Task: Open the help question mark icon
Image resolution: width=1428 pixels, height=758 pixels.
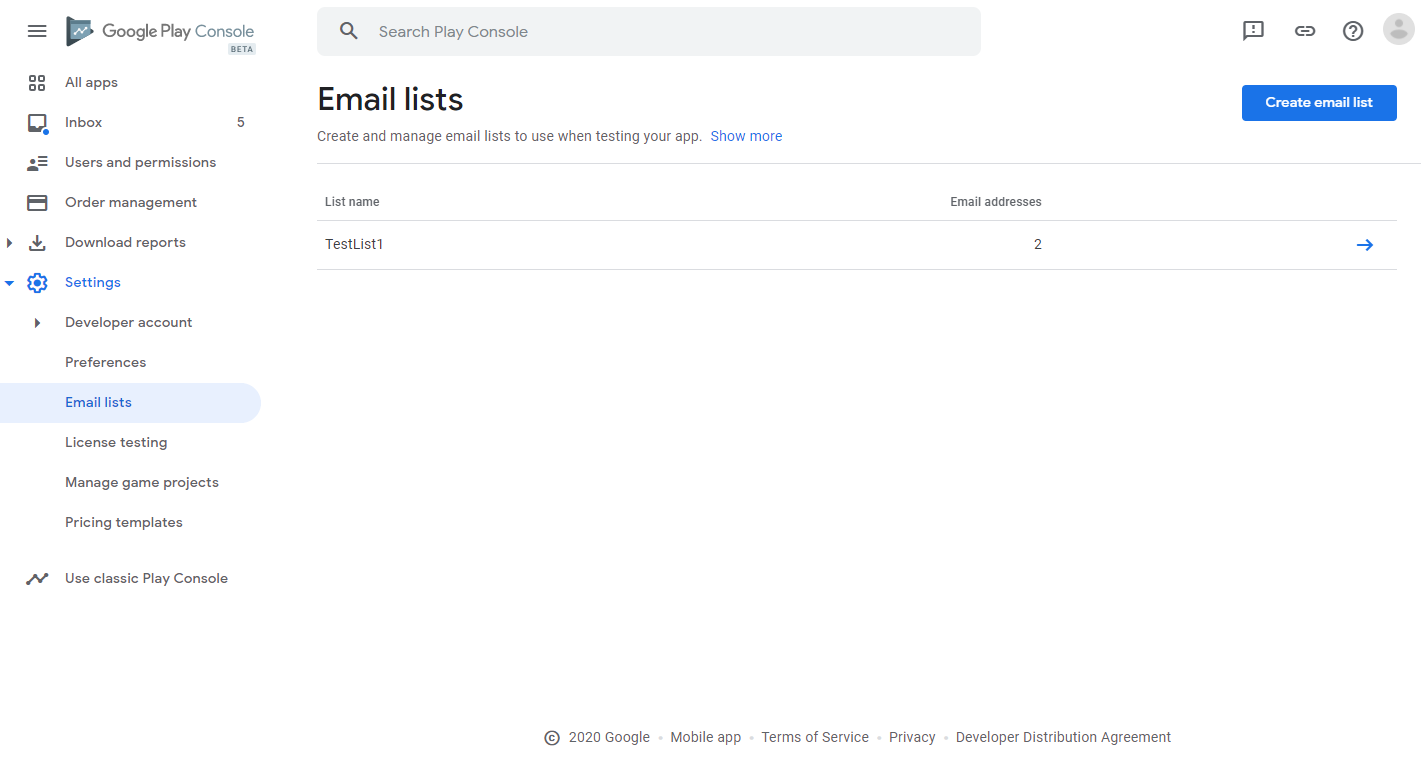Action: pyautogui.click(x=1353, y=31)
